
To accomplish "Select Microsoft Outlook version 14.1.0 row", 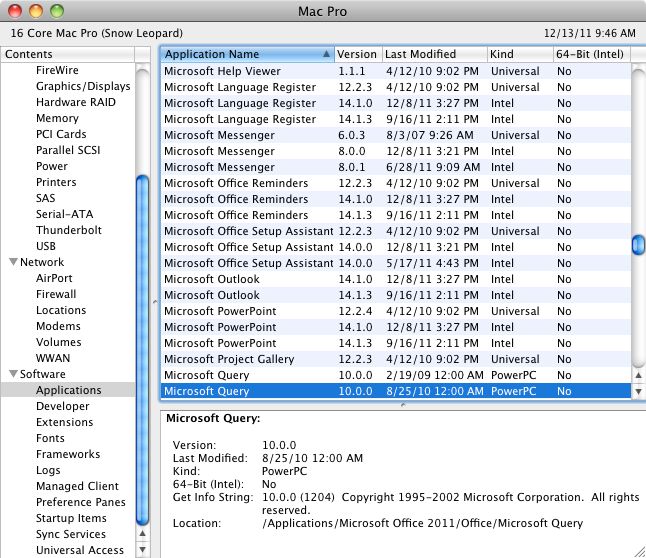I will coord(396,279).
